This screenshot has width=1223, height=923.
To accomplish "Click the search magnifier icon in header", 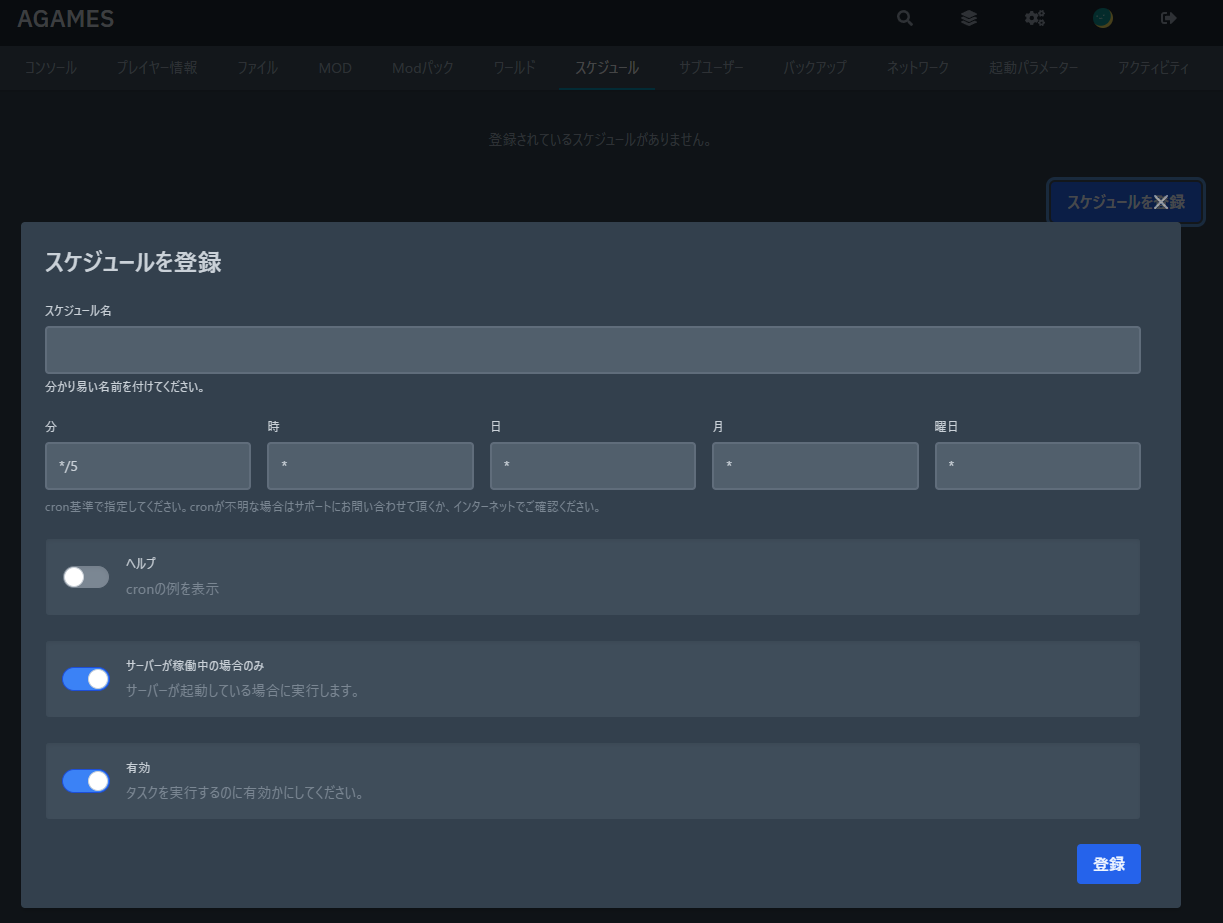I will [x=905, y=18].
